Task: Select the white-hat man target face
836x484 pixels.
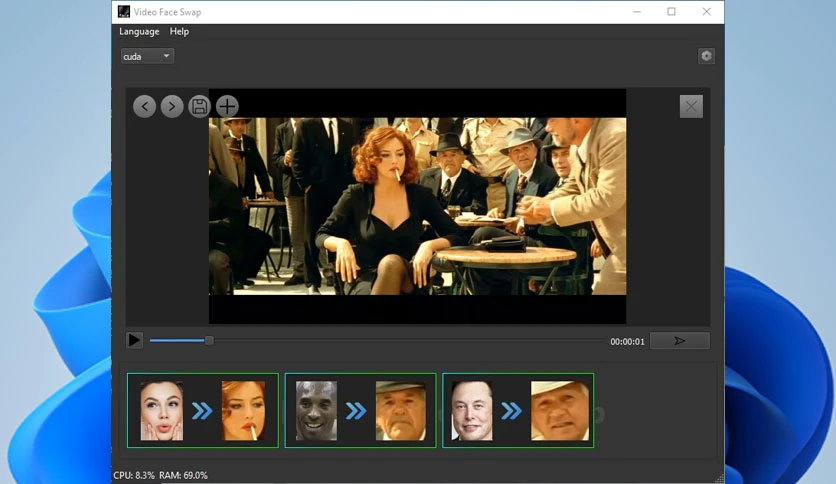Action: 560,410
